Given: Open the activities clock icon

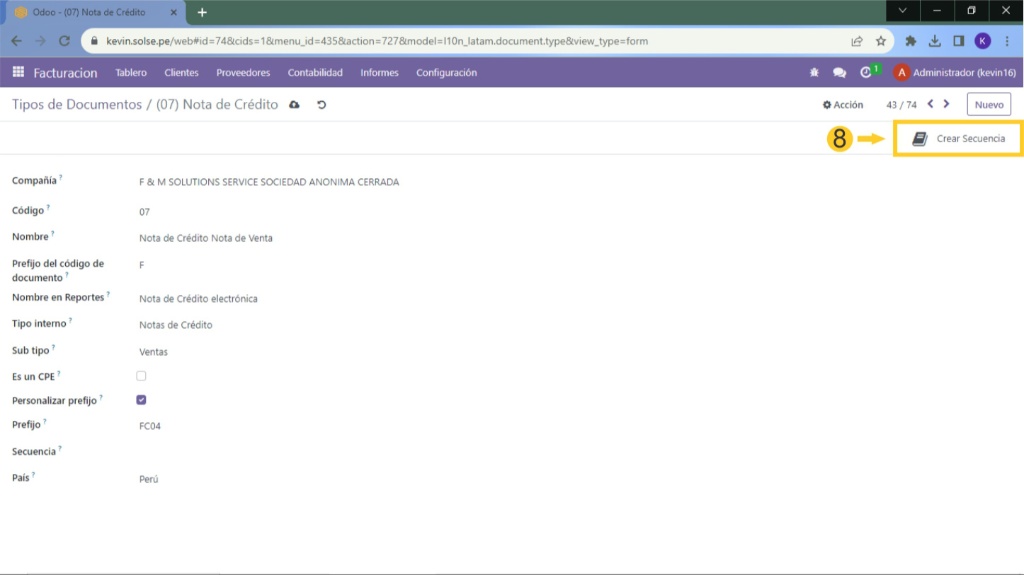Looking at the screenshot, I should point(866,73).
